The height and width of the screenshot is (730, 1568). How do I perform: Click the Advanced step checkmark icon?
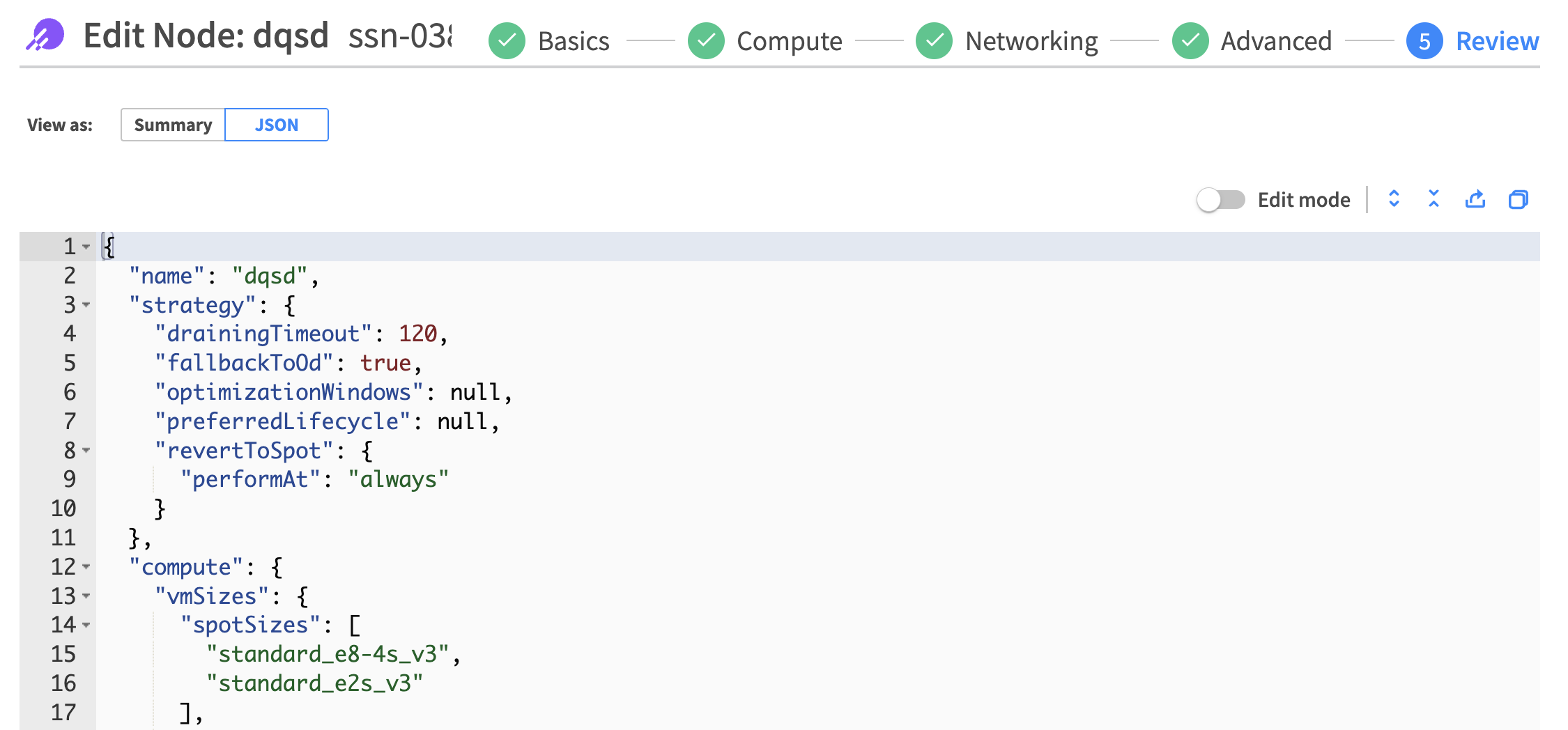click(1190, 41)
